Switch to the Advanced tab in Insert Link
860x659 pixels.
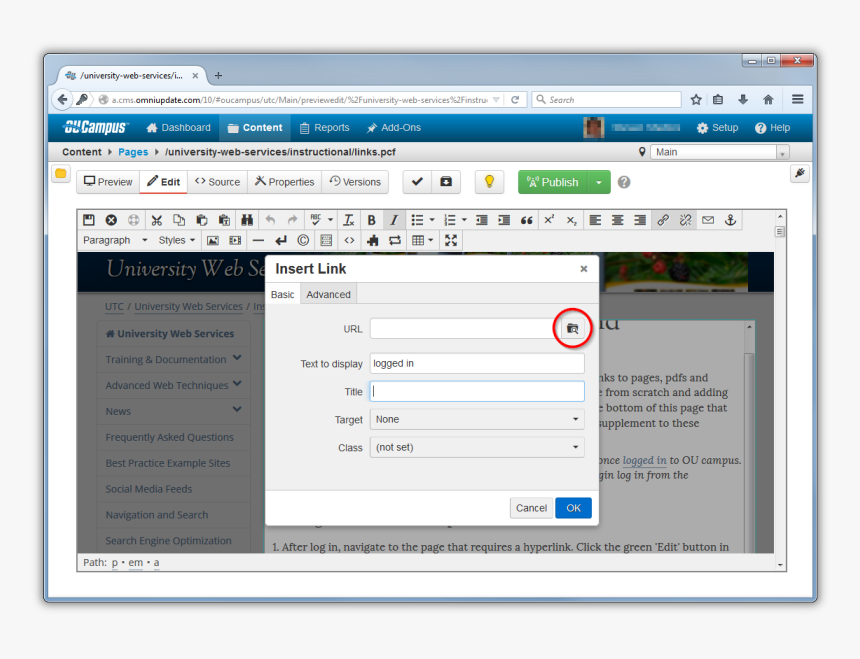coord(328,293)
